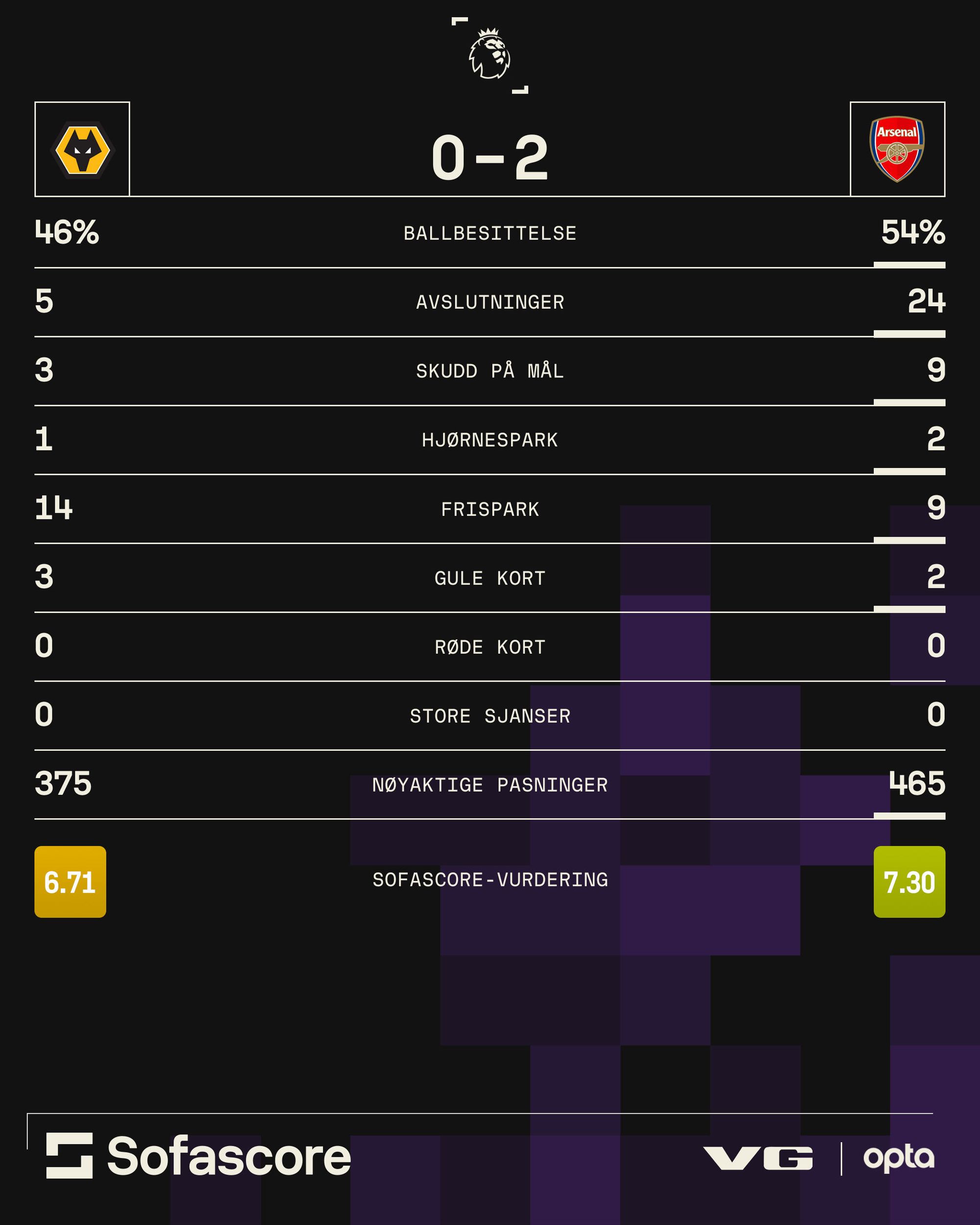980x1225 pixels.
Task: Click the Hjørnespark stat label
Action: [x=490, y=441]
